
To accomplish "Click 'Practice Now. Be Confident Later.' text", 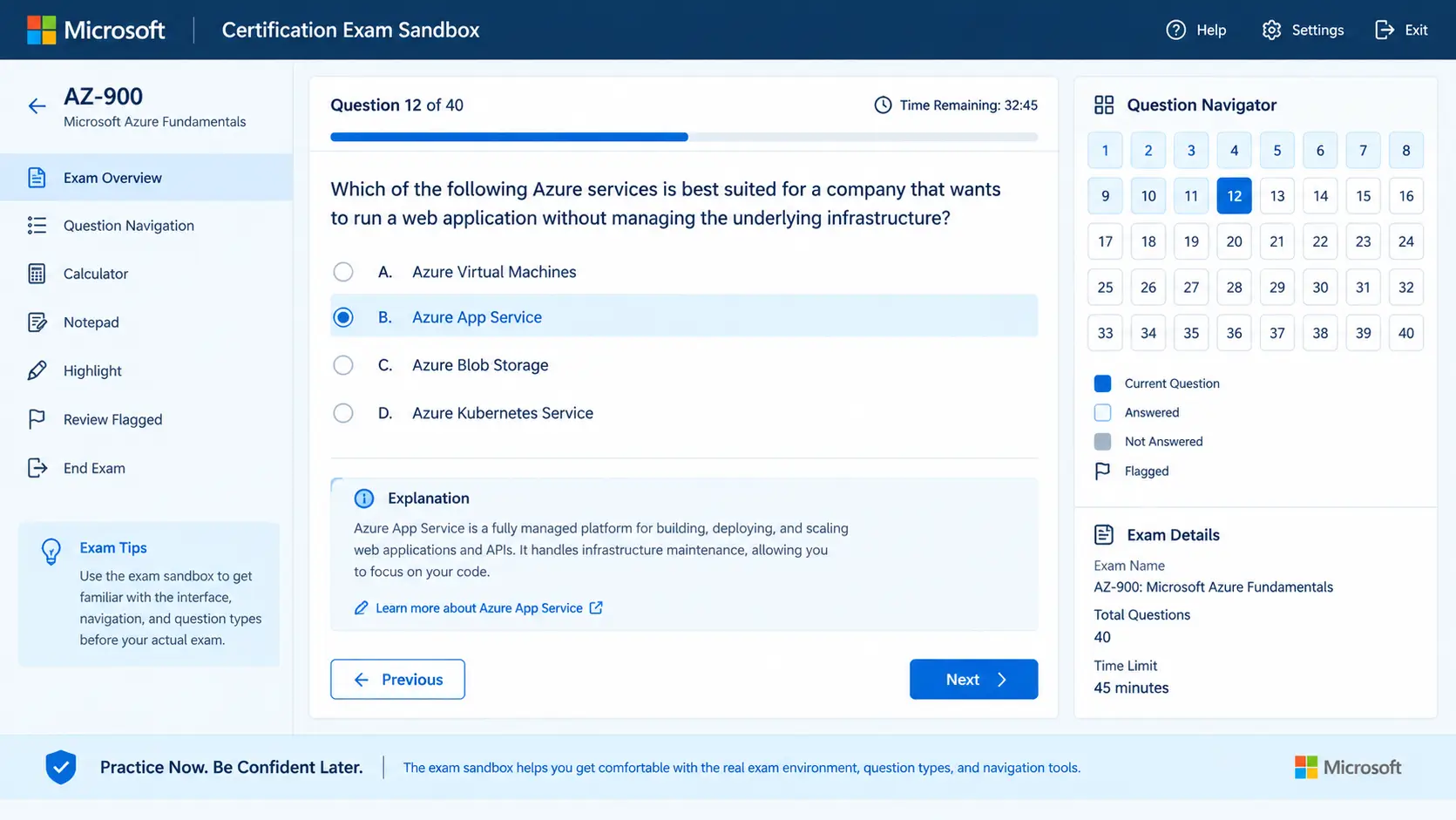I will tap(231, 767).
